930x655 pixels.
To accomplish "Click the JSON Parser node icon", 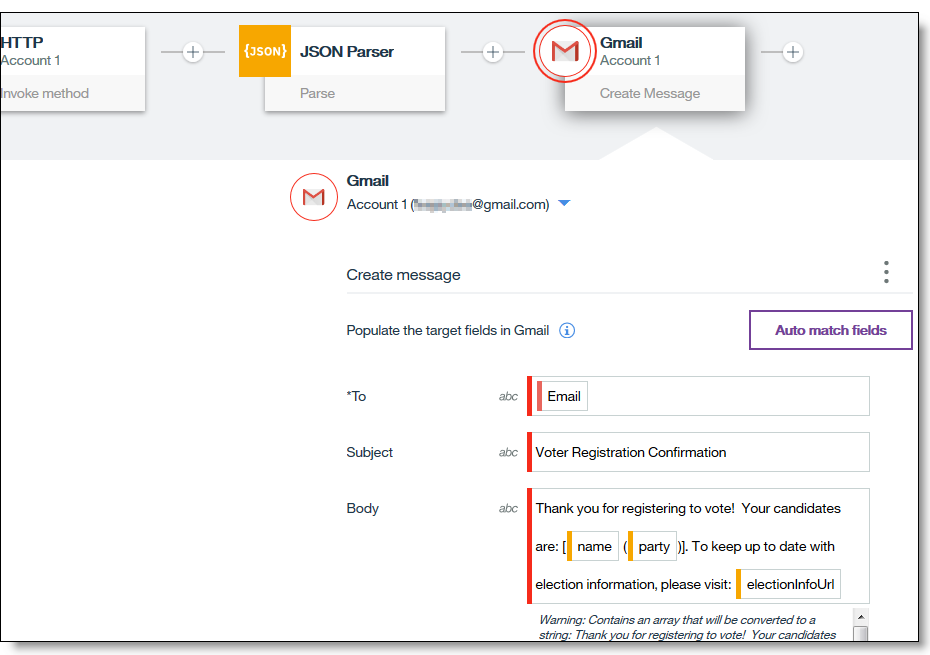I will tap(264, 51).
